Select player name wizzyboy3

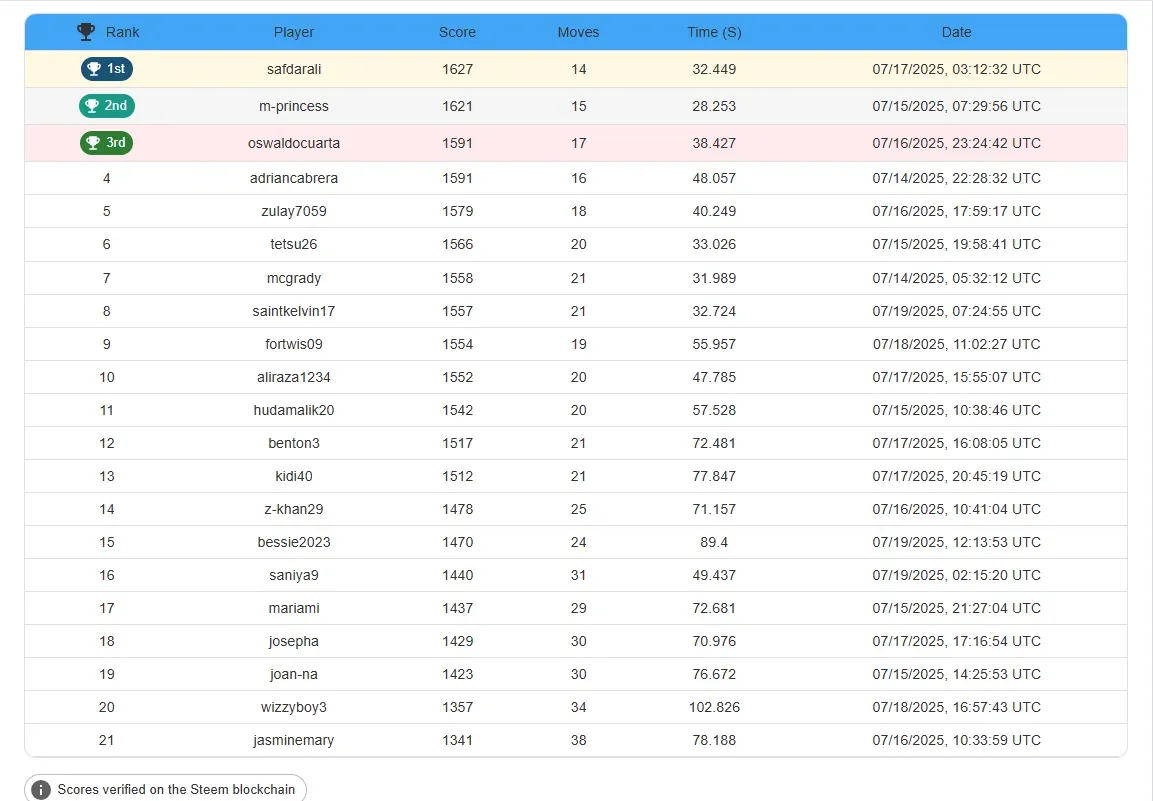pos(293,708)
